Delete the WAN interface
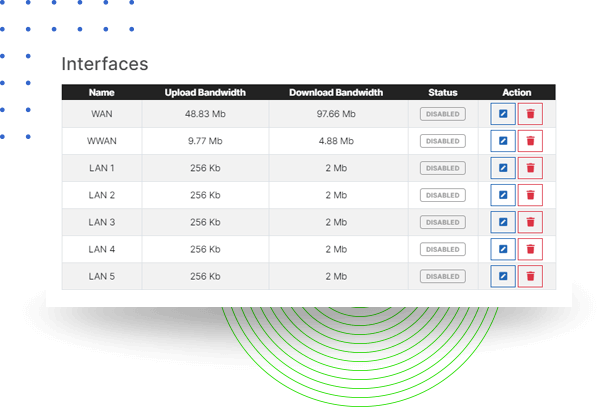The image size is (607, 407). 530,114
